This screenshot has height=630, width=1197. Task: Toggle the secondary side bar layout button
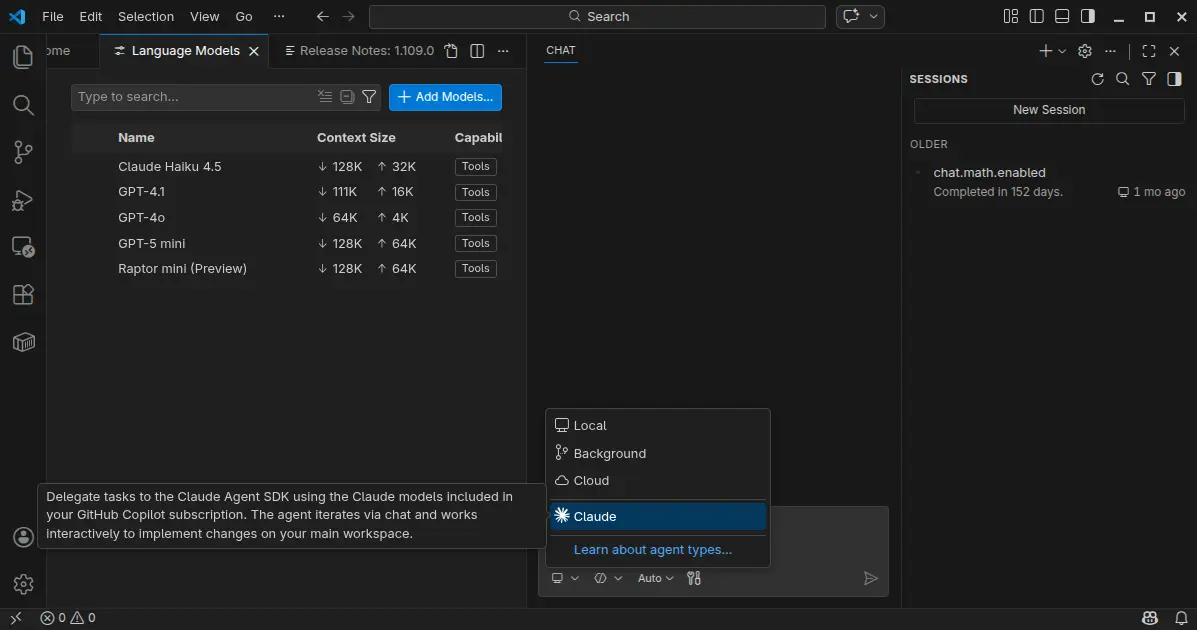(1088, 16)
